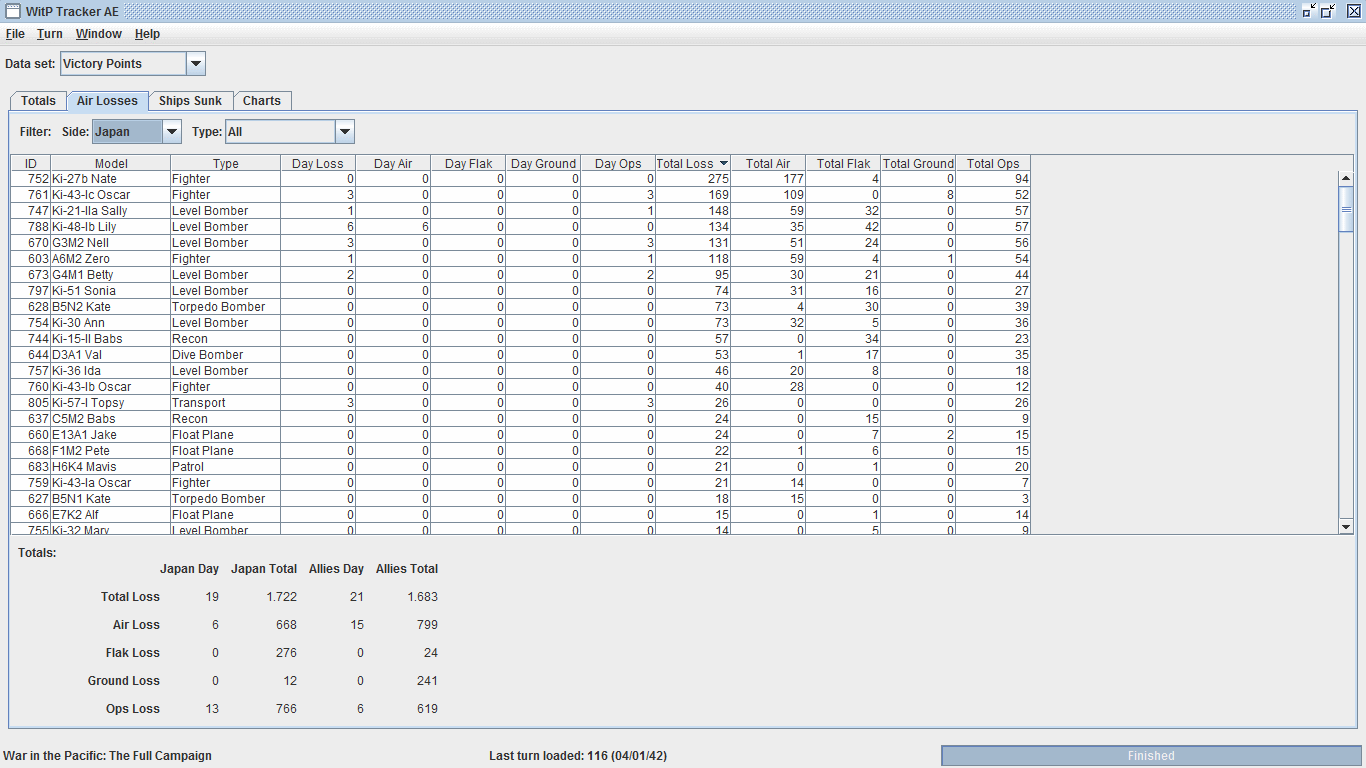Switch to the Ships Sunk tab
The width and height of the screenshot is (1366, 768).
coord(190,101)
